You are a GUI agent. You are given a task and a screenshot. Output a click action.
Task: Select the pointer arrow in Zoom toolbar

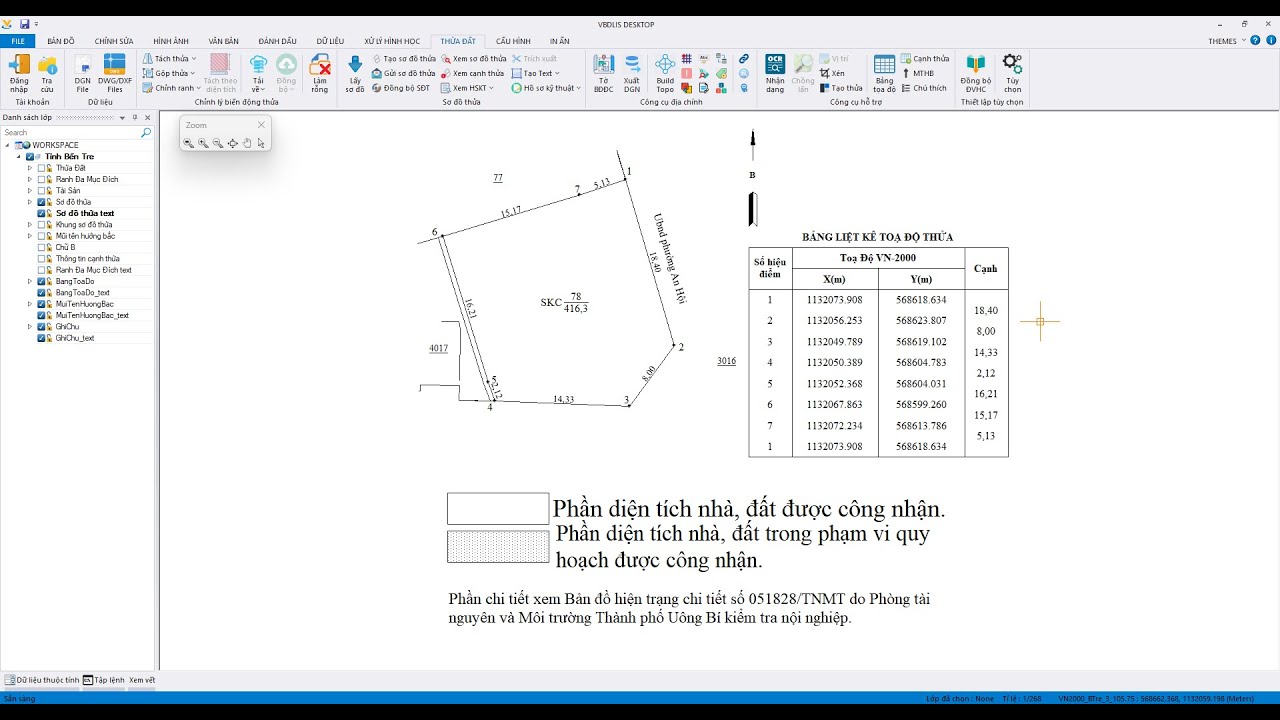pos(261,143)
